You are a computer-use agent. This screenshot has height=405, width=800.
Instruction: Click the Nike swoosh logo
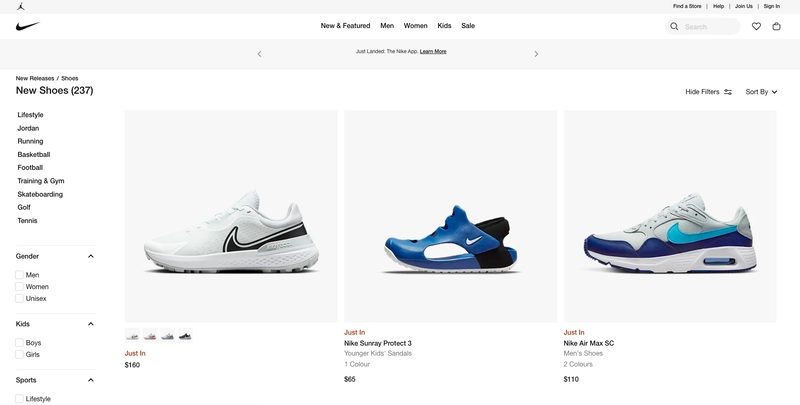pos(28,26)
